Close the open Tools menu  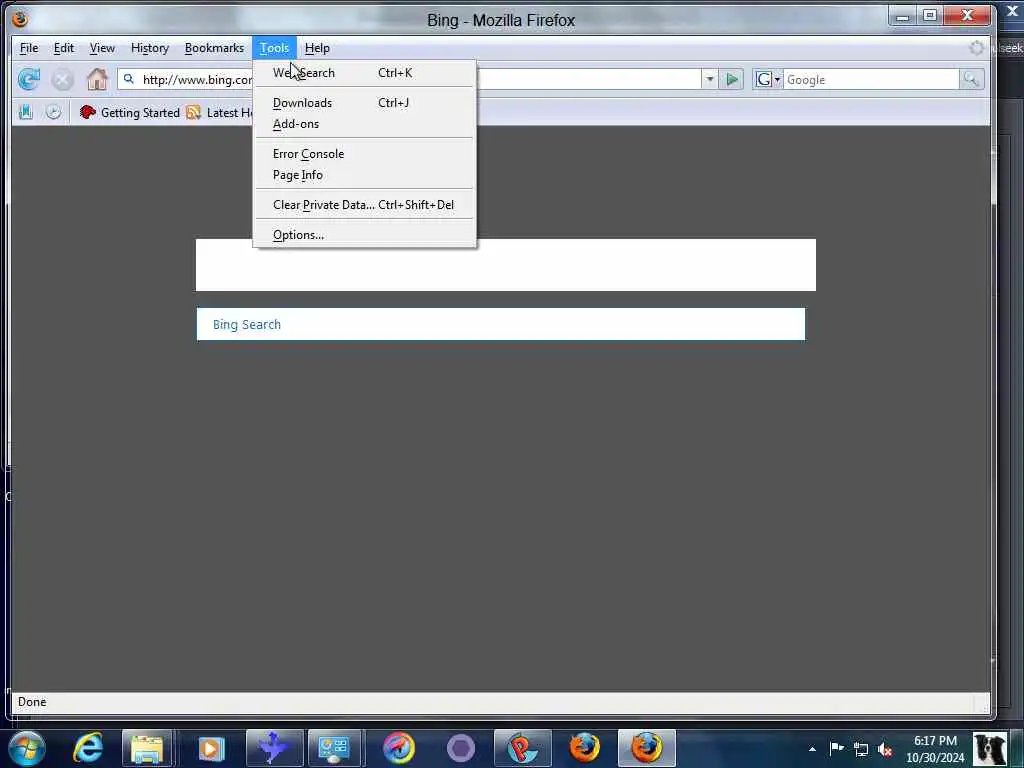click(x=274, y=48)
